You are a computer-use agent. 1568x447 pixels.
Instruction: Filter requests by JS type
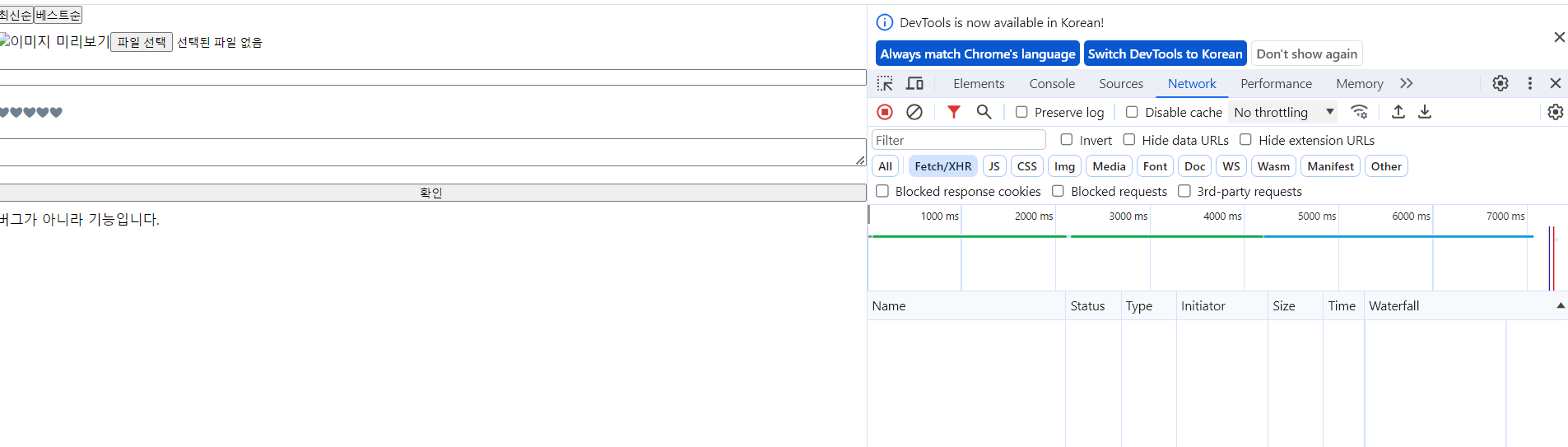994,166
